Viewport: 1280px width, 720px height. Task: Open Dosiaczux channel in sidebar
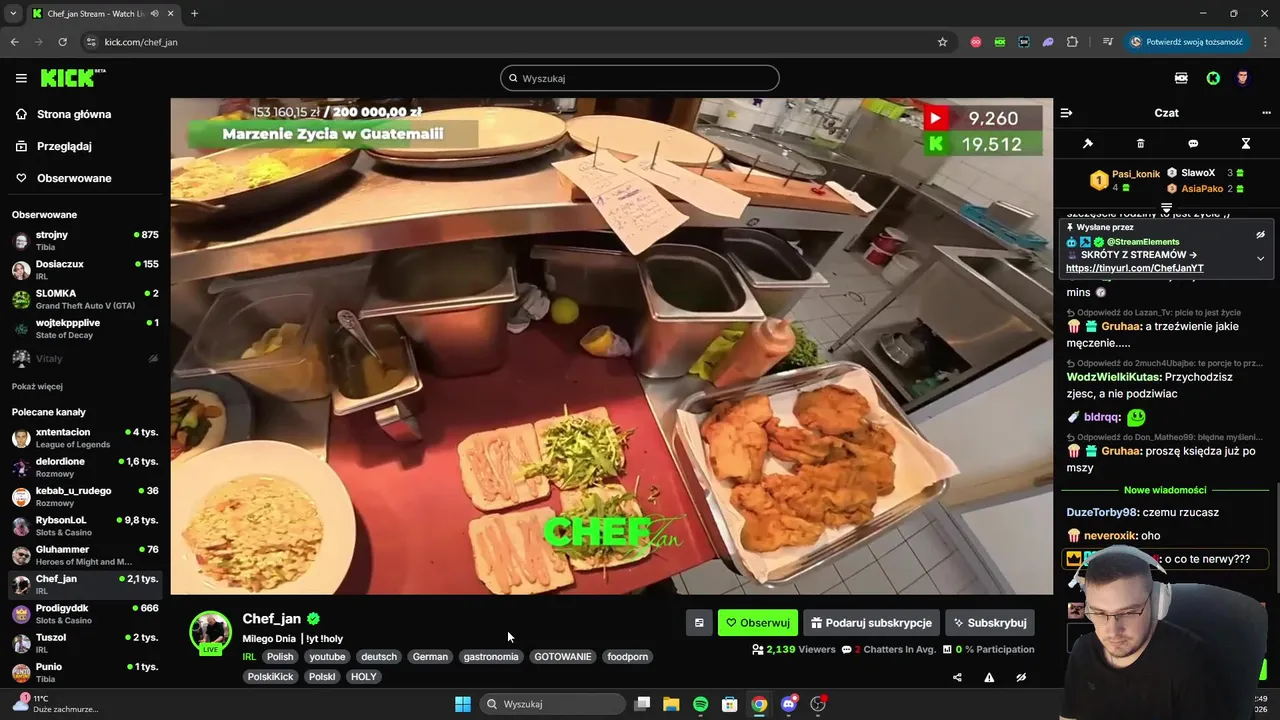tap(84, 269)
